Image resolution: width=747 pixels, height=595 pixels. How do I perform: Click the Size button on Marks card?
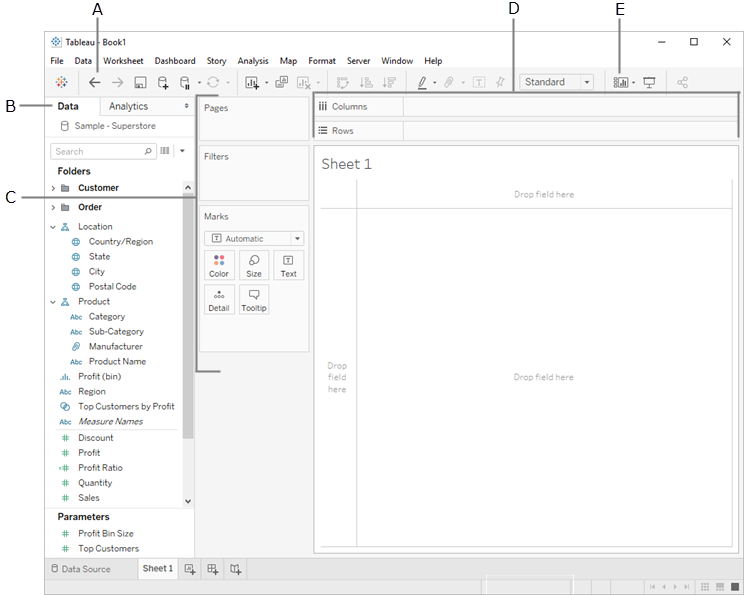coord(254,265)
